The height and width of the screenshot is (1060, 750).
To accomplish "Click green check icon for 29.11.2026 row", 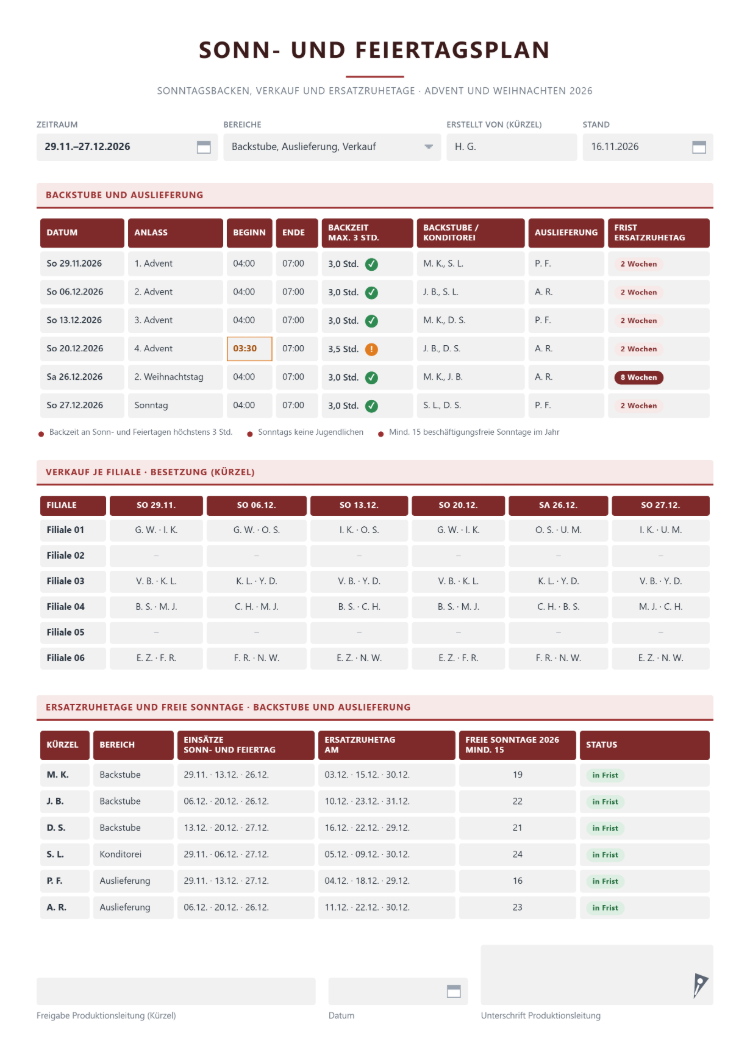I will 371,264.
